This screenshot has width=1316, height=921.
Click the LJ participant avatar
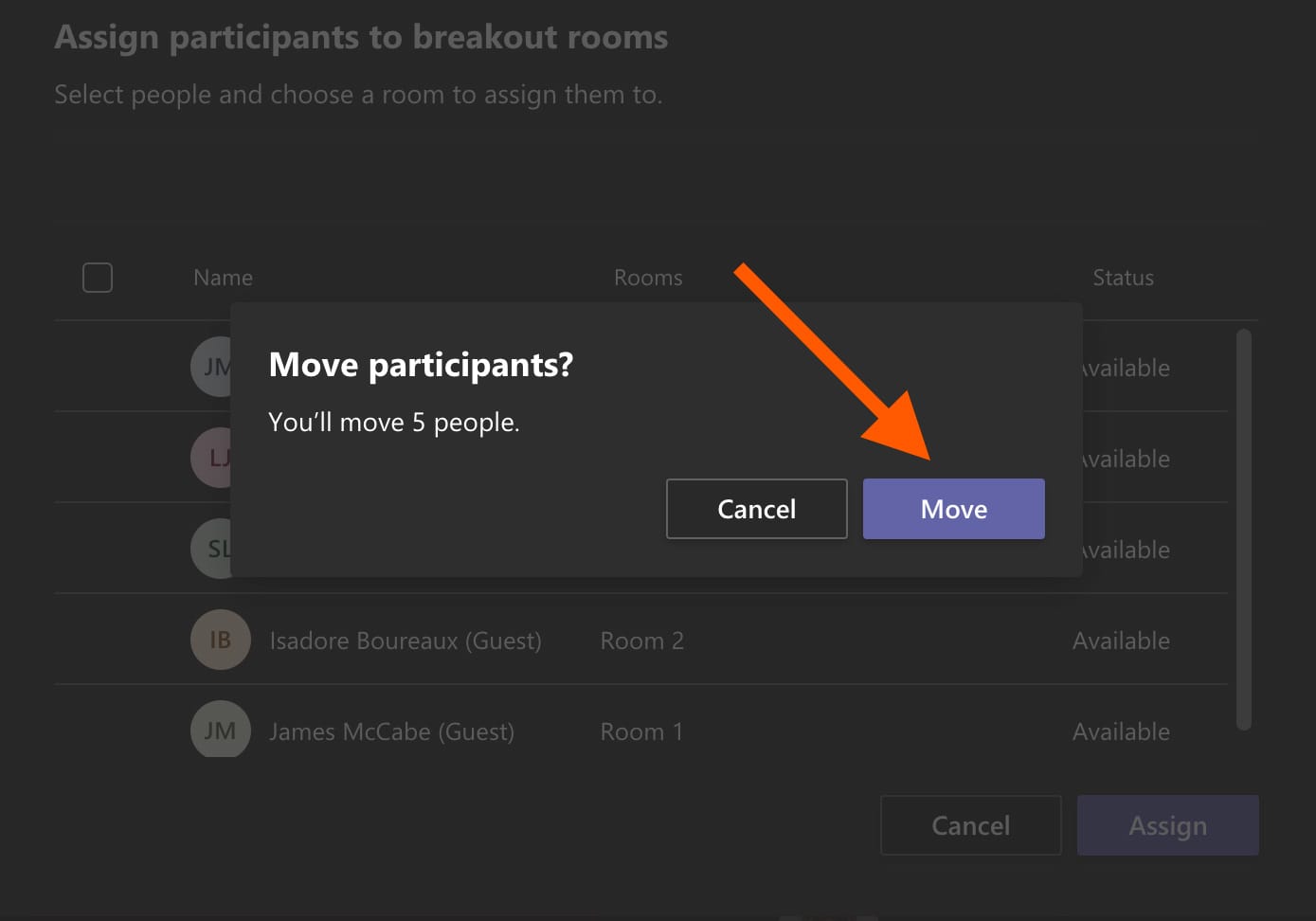point(212,459)
